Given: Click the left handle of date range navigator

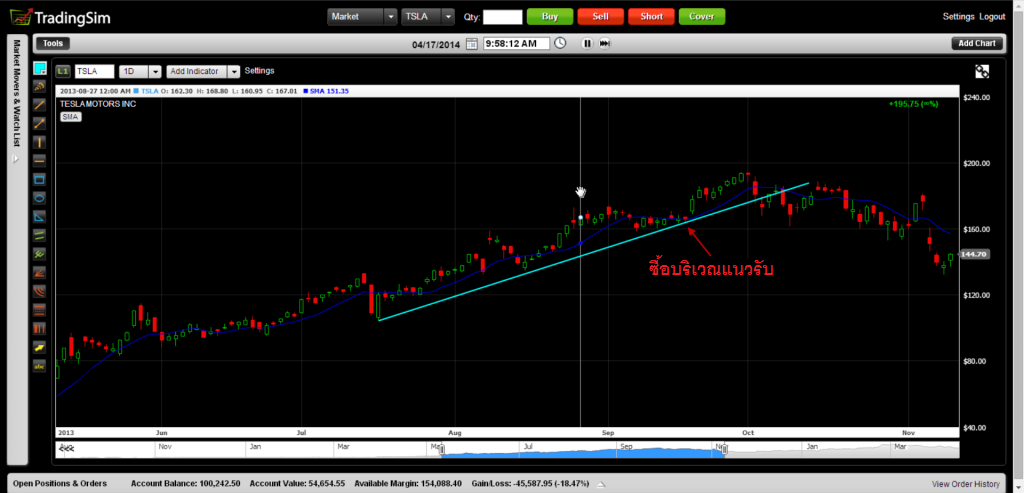Looking at the screenshot, I should [x=441, y=449].
